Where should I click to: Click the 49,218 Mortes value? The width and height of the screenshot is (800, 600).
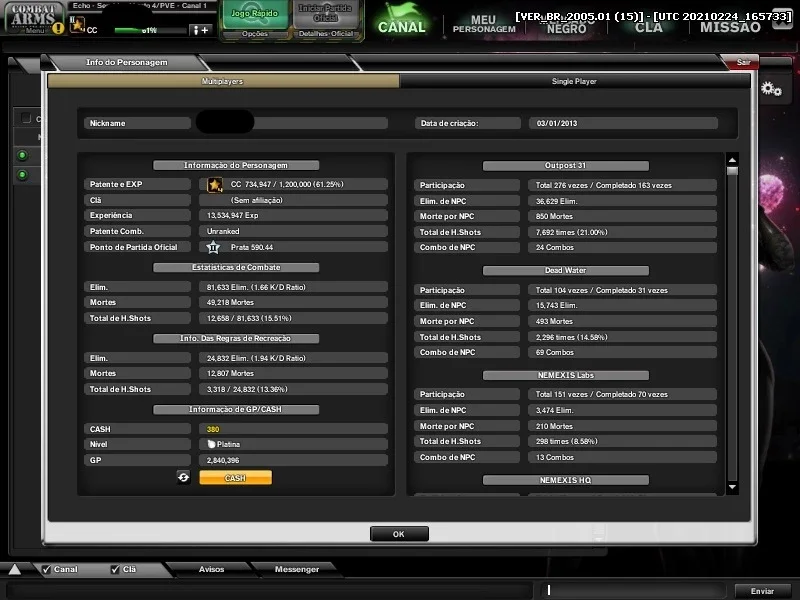[x=293, y=303]
